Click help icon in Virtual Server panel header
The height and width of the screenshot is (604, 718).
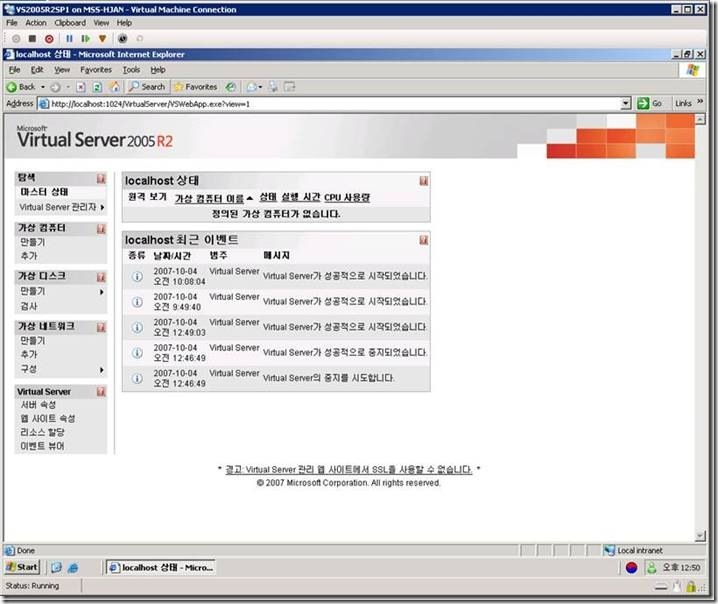pyautogui.click(x=101, y=392)
